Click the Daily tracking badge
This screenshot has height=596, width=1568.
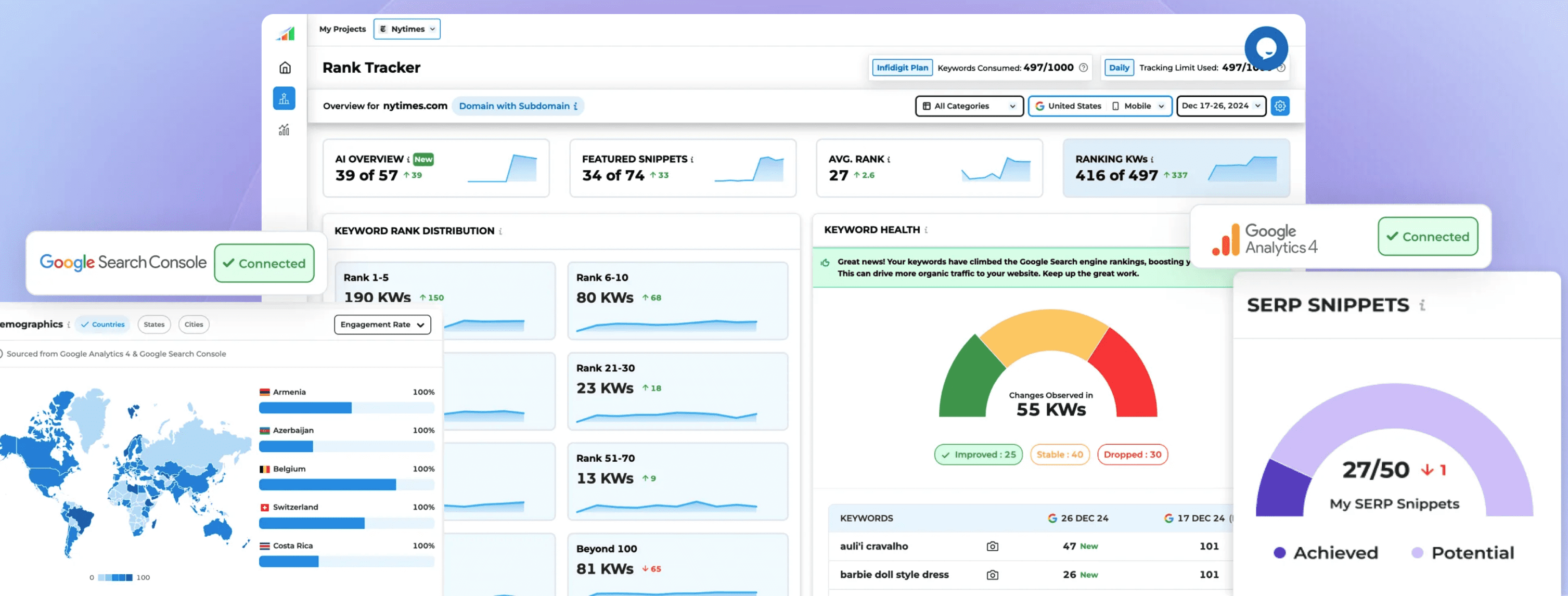(x=1119, y=68)
